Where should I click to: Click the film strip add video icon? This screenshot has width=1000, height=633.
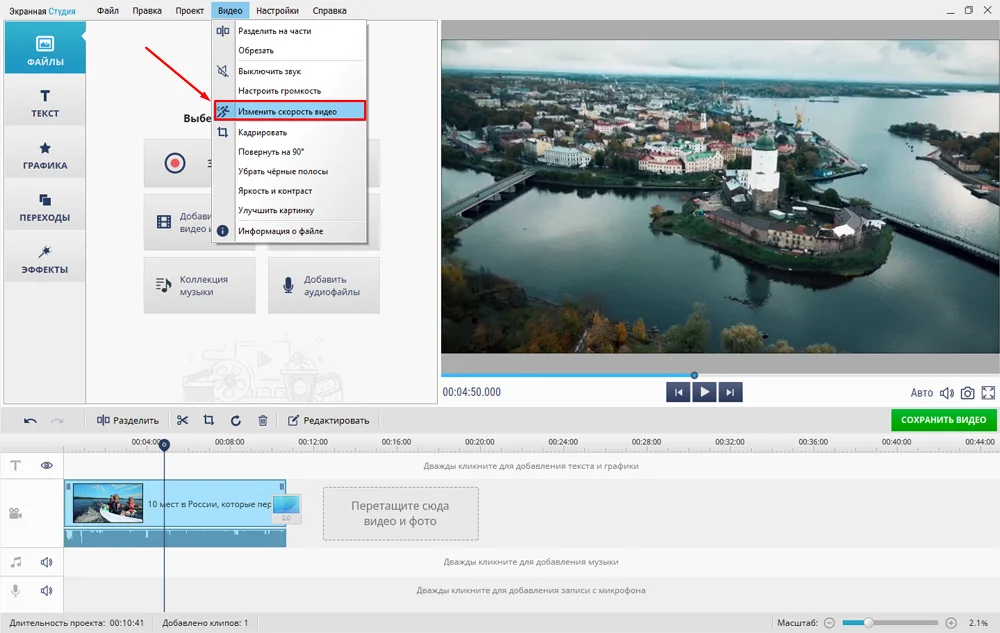(164, 222)
